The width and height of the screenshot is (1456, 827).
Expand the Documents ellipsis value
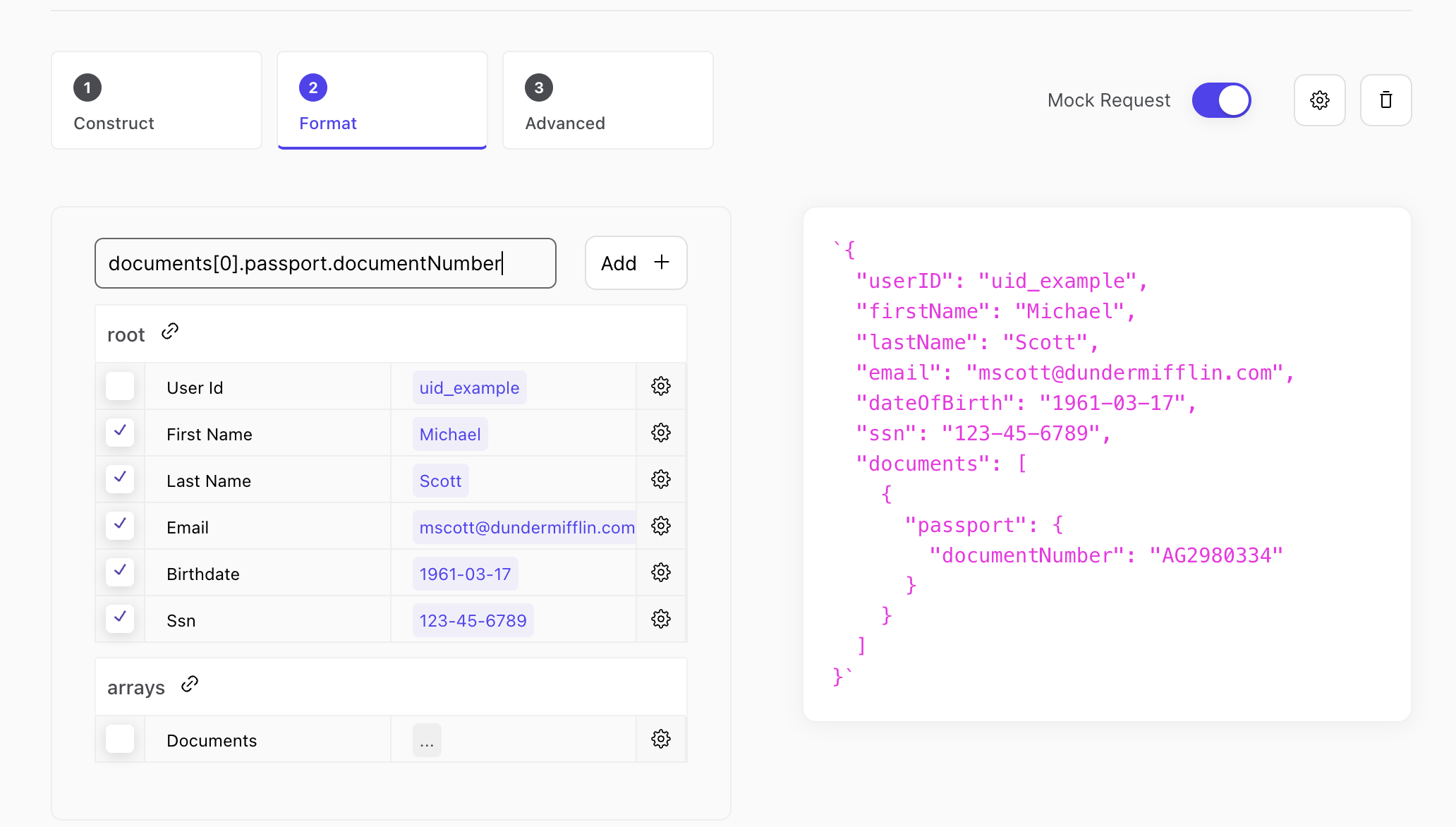427,740
